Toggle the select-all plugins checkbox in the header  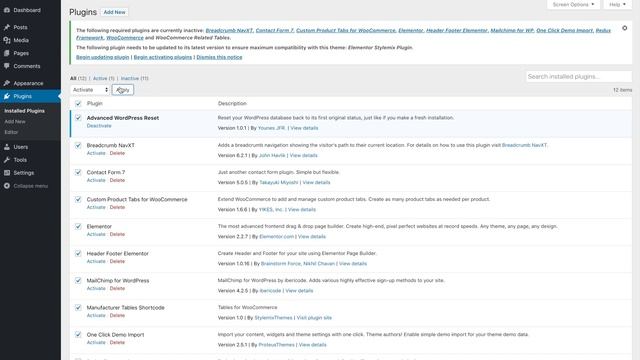78,104
